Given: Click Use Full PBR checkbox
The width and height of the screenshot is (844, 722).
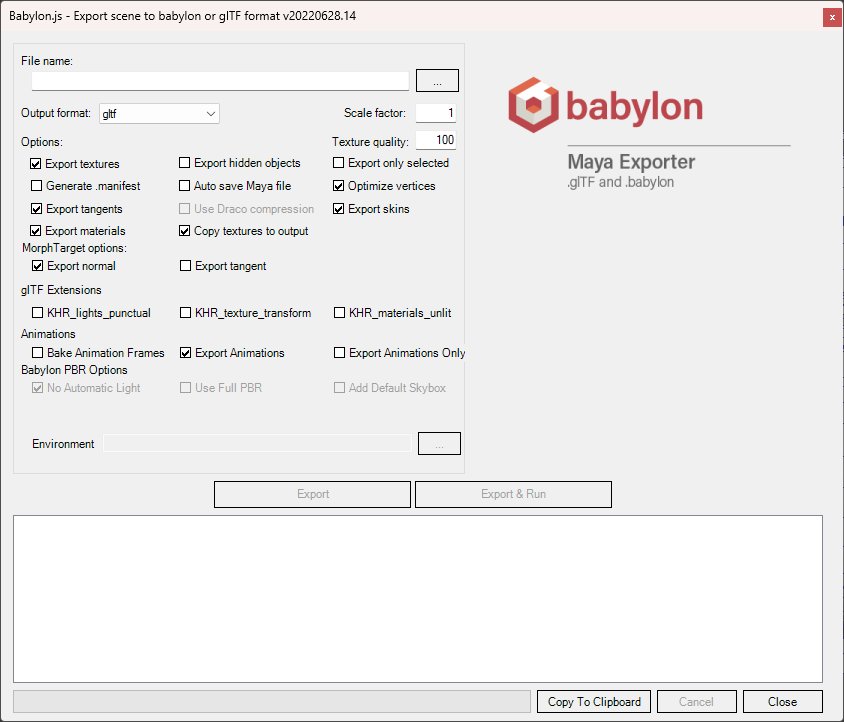Looking at the screenshot, I should tap(185, 388).
